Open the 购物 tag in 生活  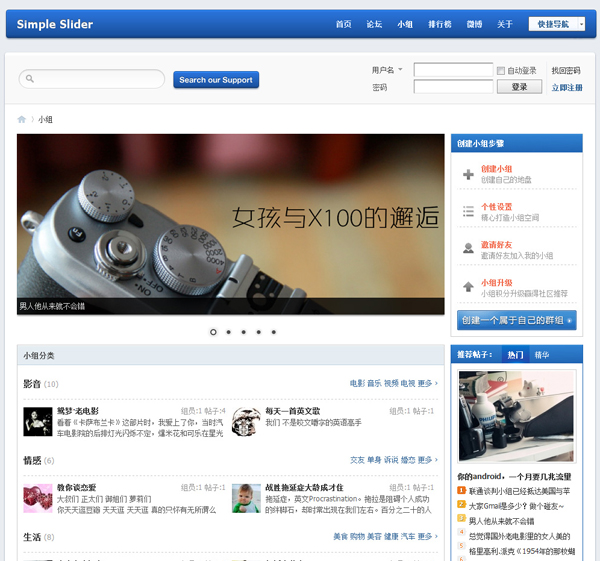(x=357, y=536)
